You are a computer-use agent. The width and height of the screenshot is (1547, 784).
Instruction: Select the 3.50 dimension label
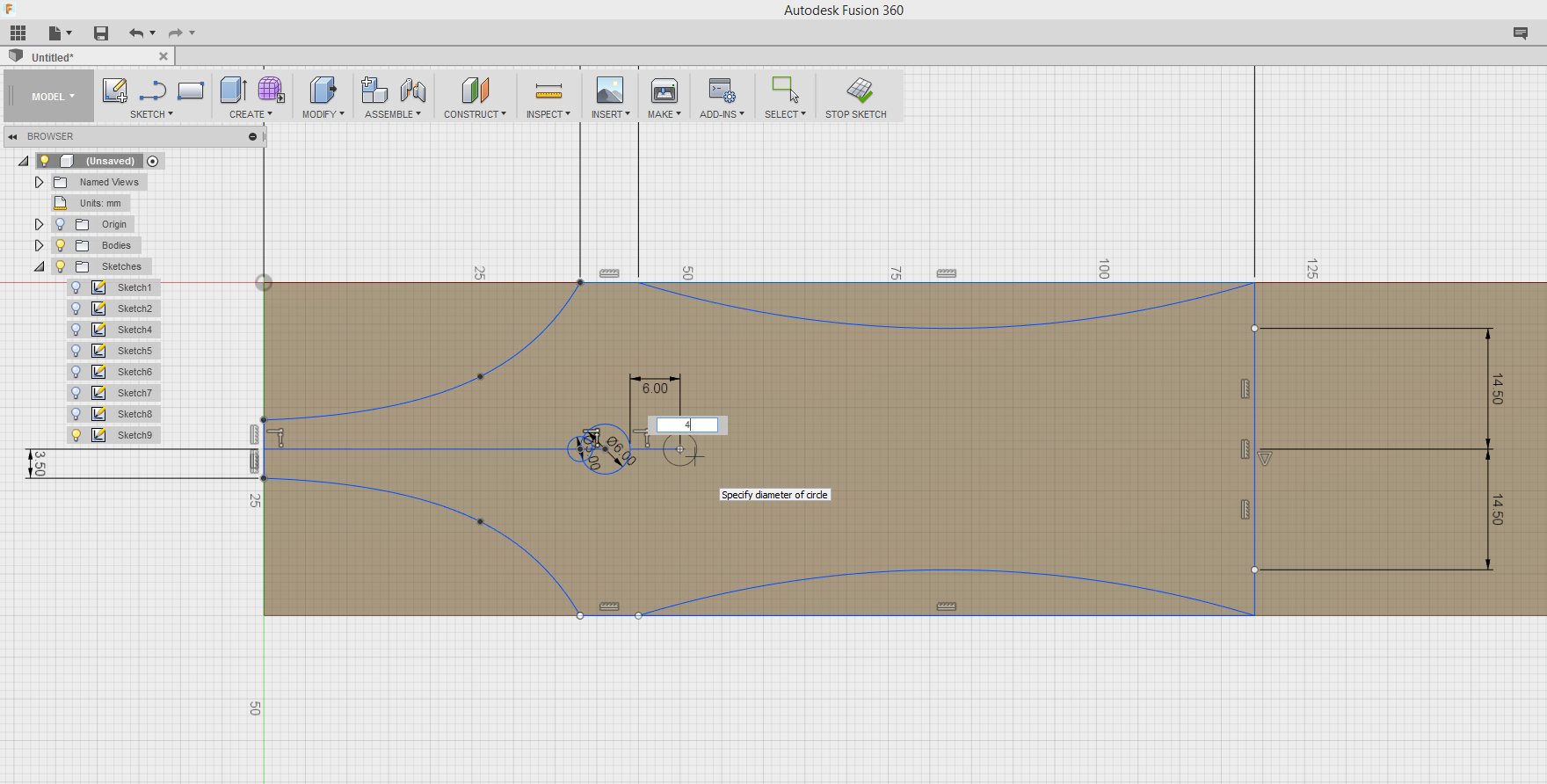click(40, 463)
